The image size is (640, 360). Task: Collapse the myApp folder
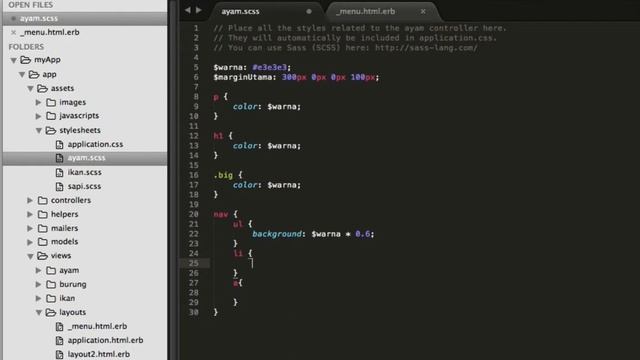point(13,60)
